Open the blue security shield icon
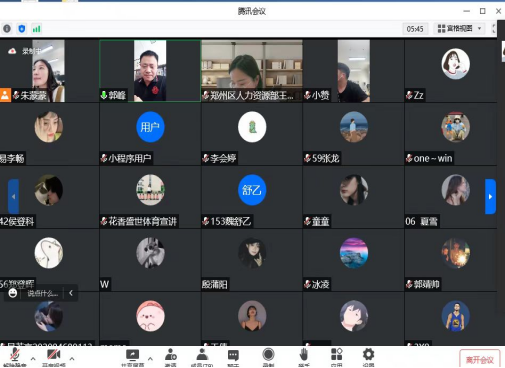Viewport: 505px width, 368px height. point(22,29)
